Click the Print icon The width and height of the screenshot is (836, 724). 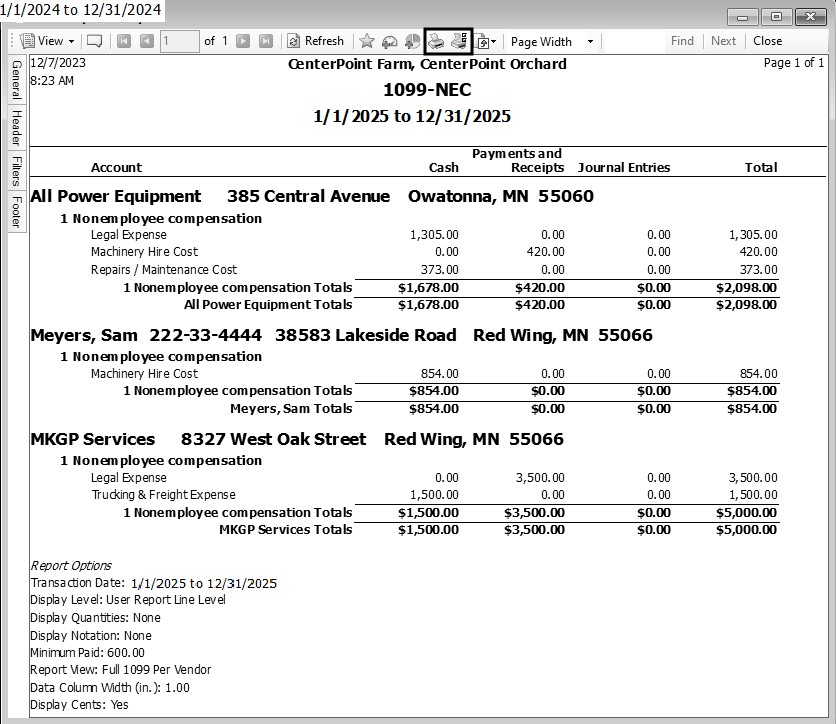coord(436,41)
